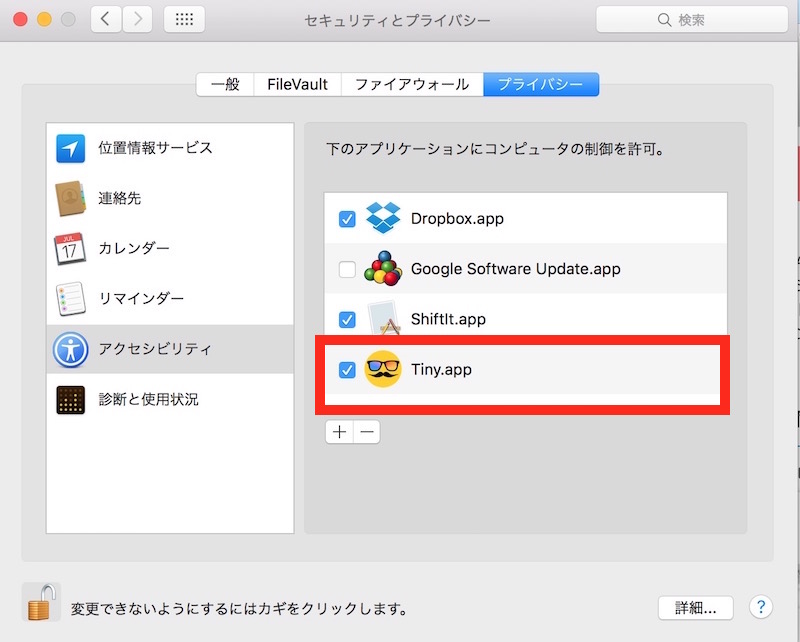This screenshot has width=800, height=642.
Task: Show all preferences with grid button
Action: [x=184, y=19]
